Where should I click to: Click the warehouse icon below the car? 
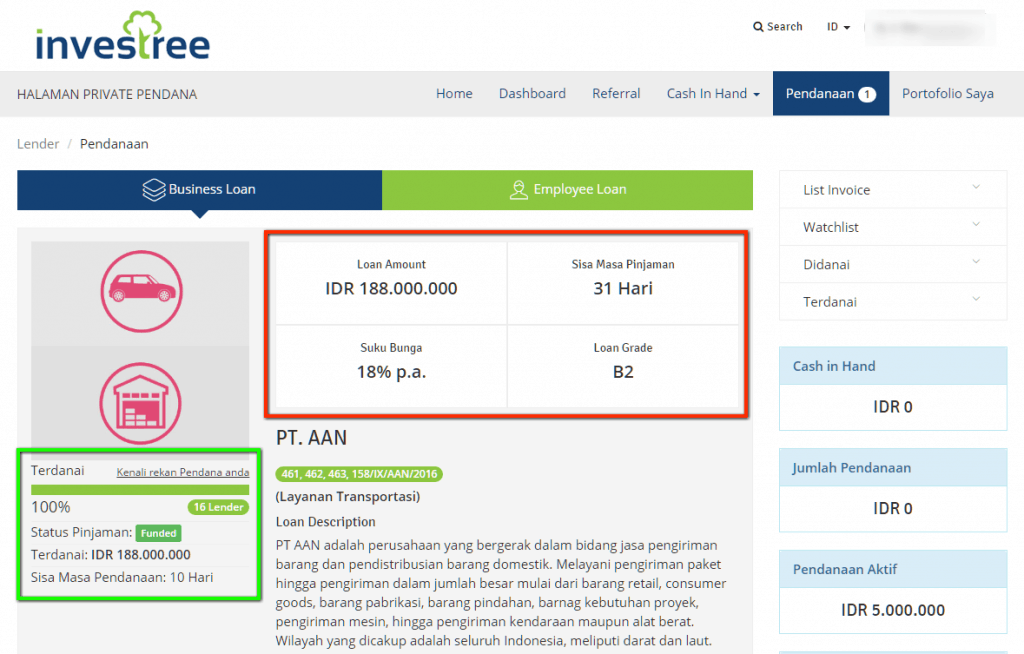pos(140,400)
